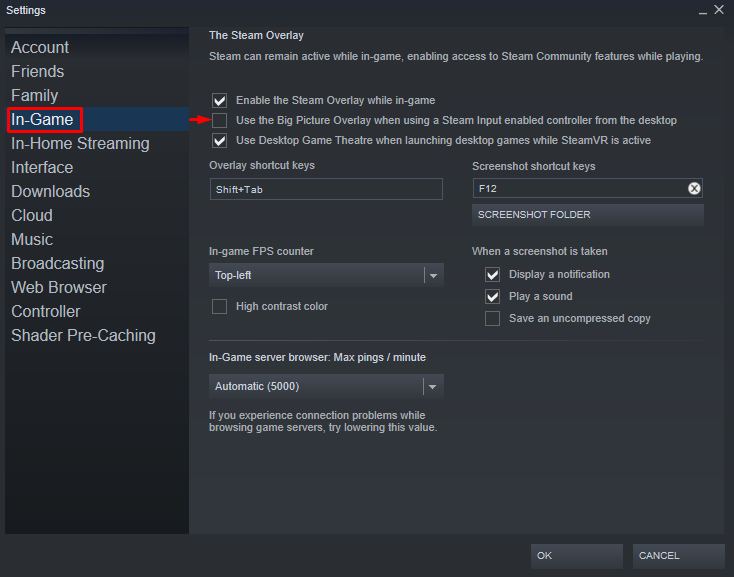The height and width of the screenshot is (577, 734).
Task: Toggle Use Desktop Game Theatre checkbox
Action: [x=220, y=140]
